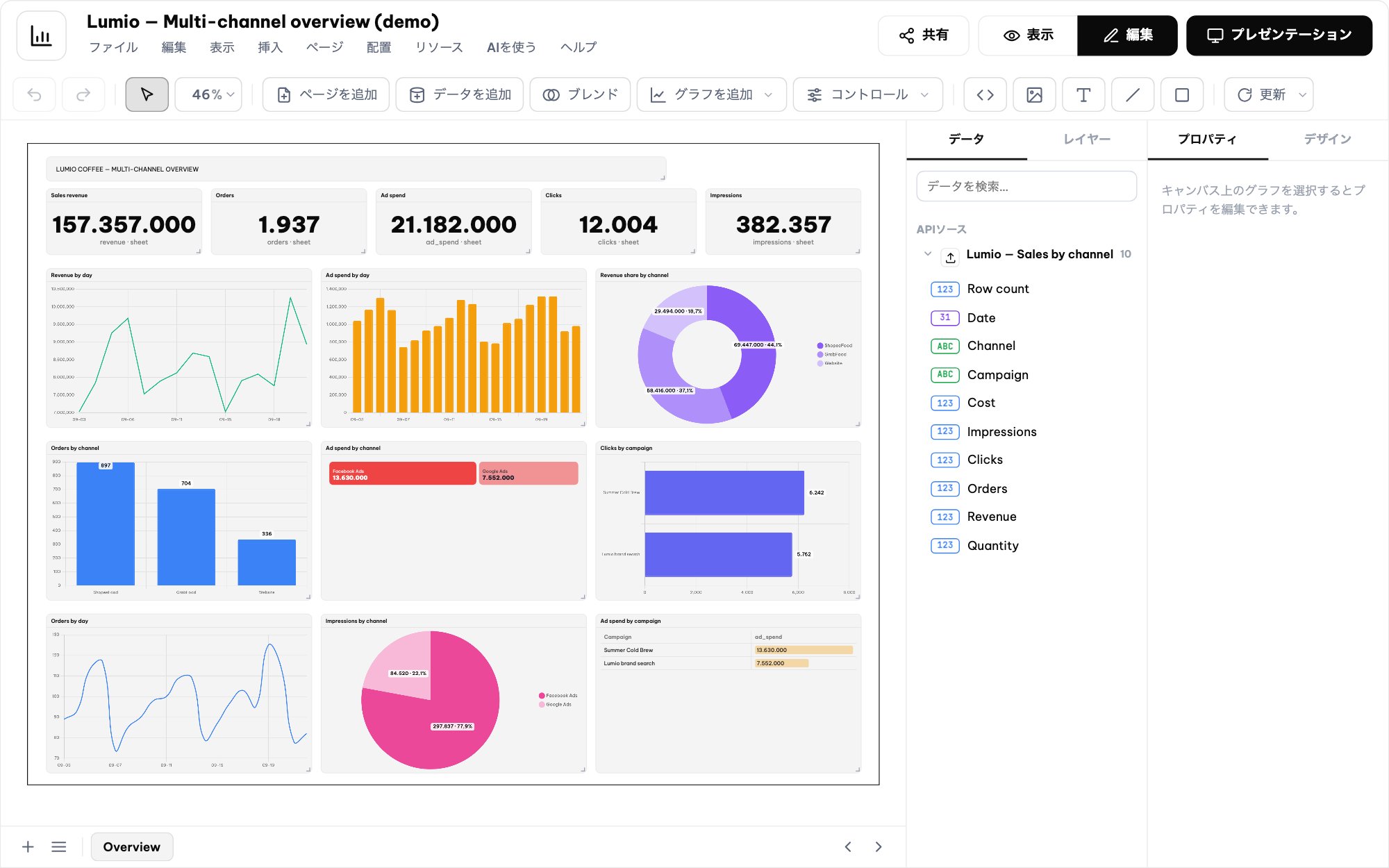
Task: Start プレゼンテーション mode
Action: click(x=1279, y=35)
